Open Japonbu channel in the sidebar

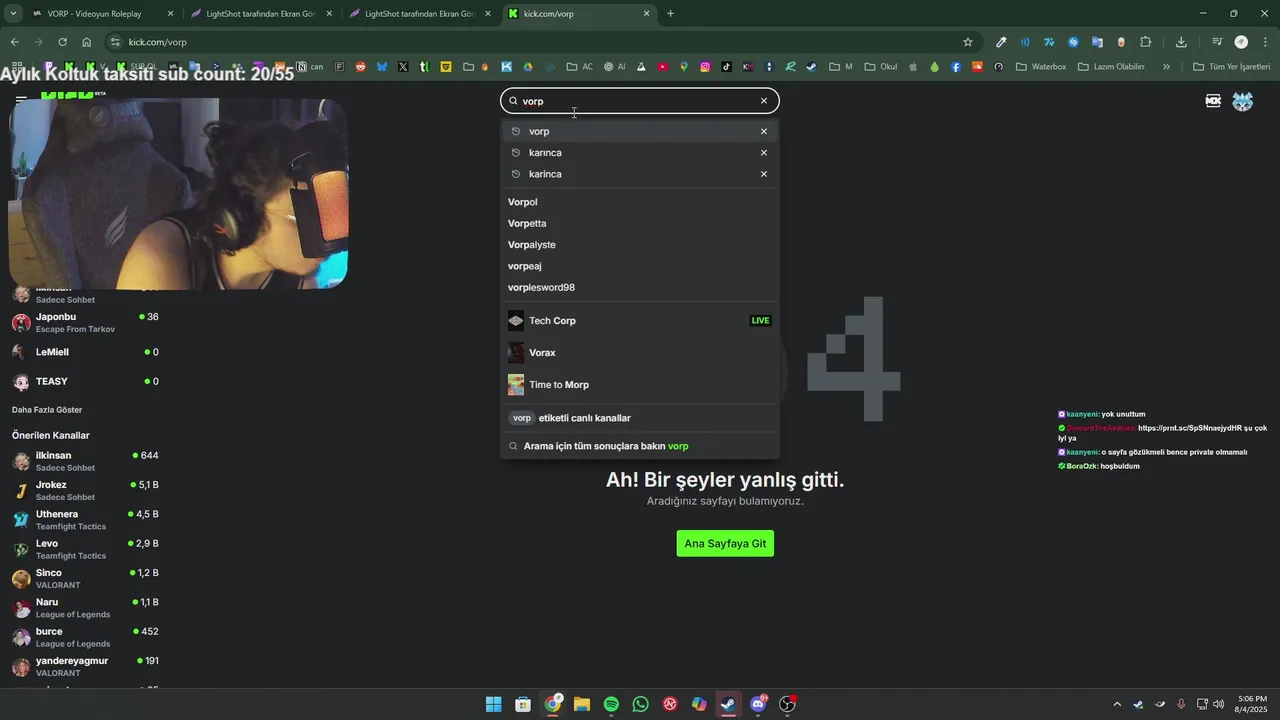click(86, 323)
